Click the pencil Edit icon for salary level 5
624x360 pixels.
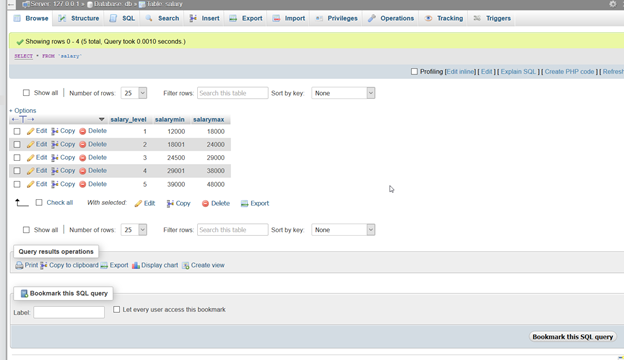point(31,185)
